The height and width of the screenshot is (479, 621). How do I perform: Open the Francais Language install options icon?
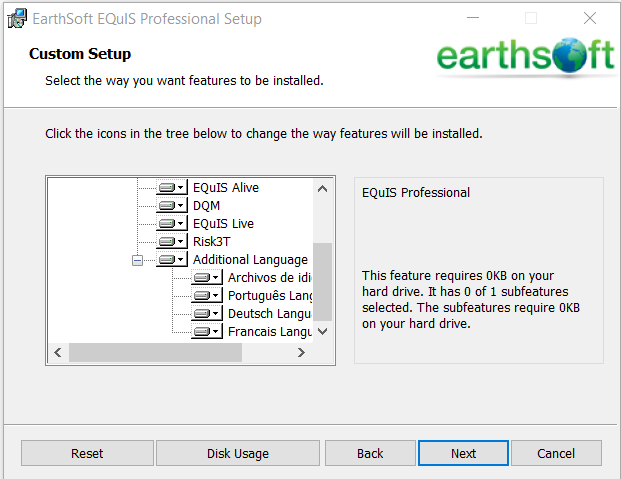click(x=207, y=331)
